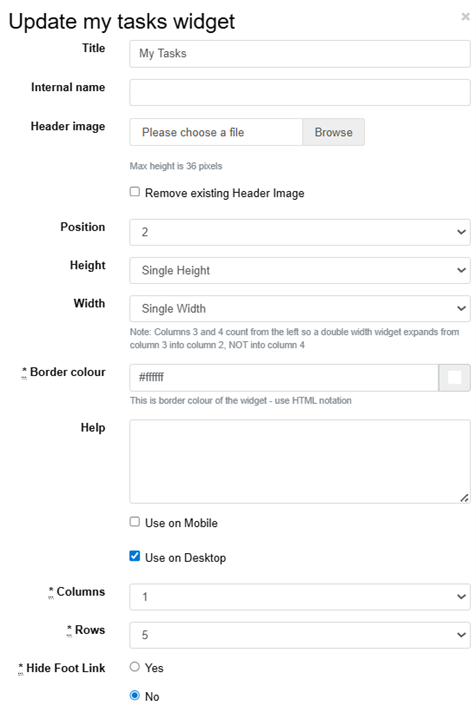Uncheck the Use on Desktop checkbox
This screenshot has height=719, width=476.
click(x=134, y=556)
